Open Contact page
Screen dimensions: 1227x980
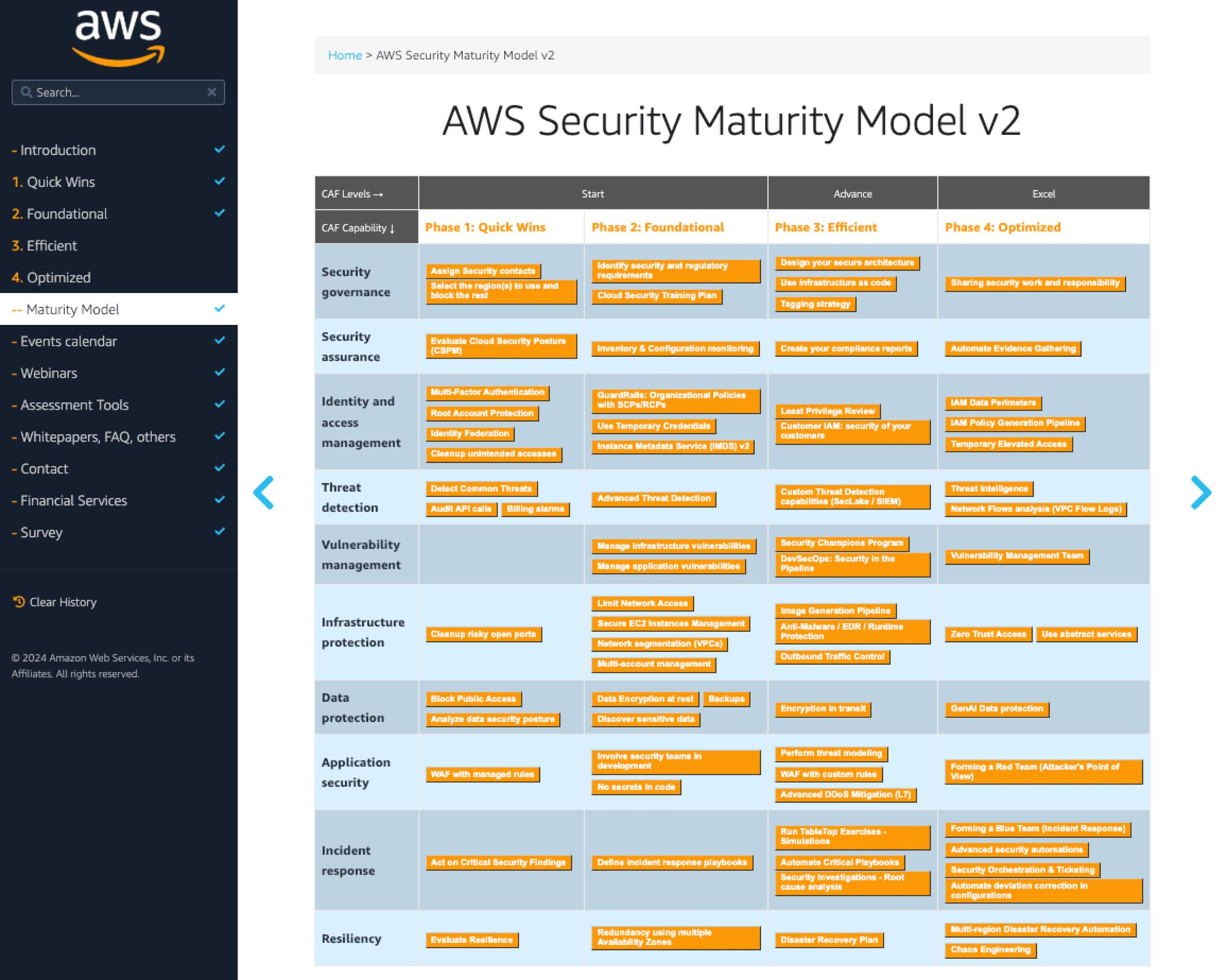point(118,469)
